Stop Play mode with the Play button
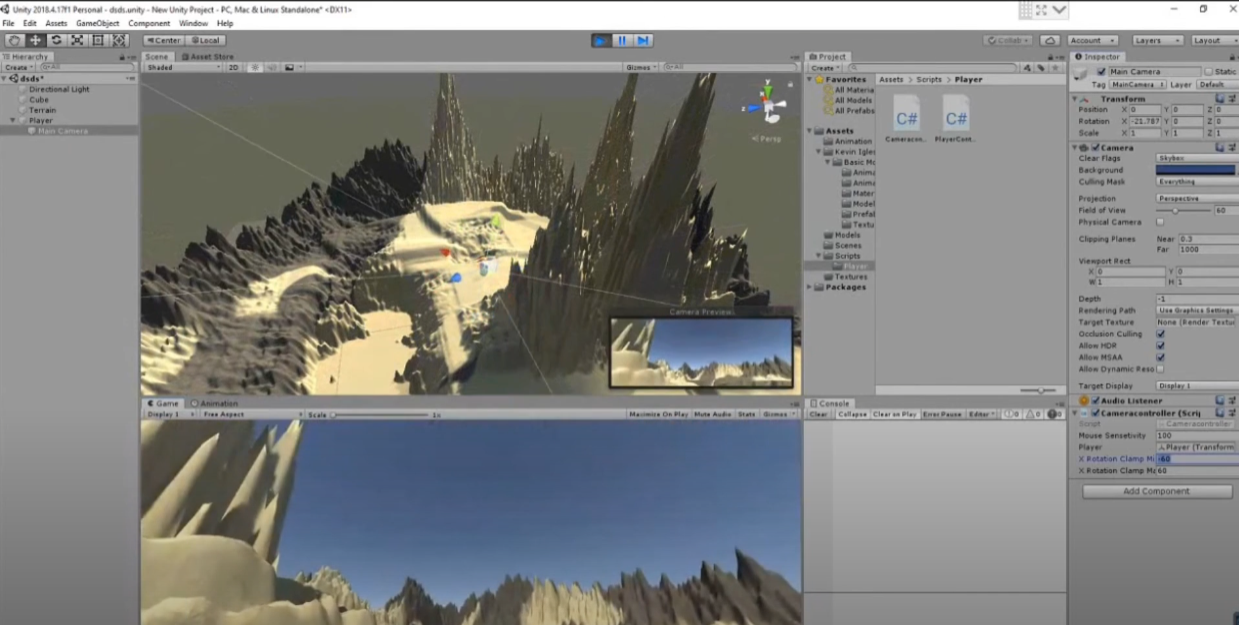 click(600, 40)
